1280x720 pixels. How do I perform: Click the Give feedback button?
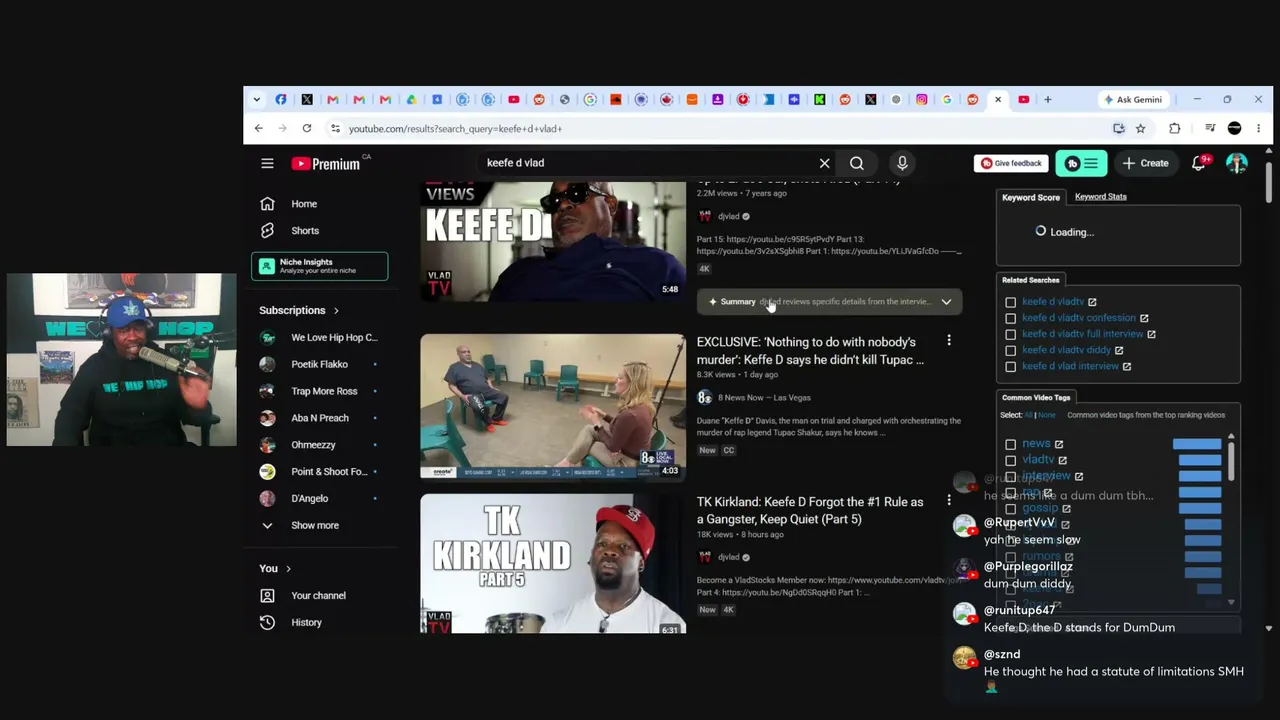pyautogui.click(x=1011, y=163)
